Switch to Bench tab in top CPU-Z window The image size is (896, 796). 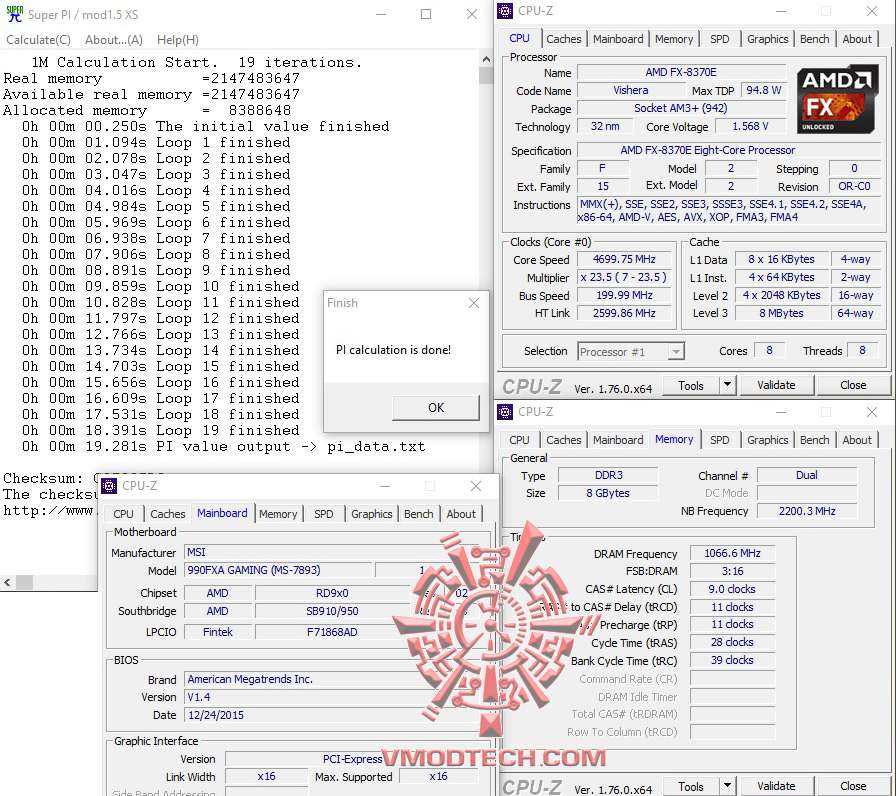[x=814, y=39]
